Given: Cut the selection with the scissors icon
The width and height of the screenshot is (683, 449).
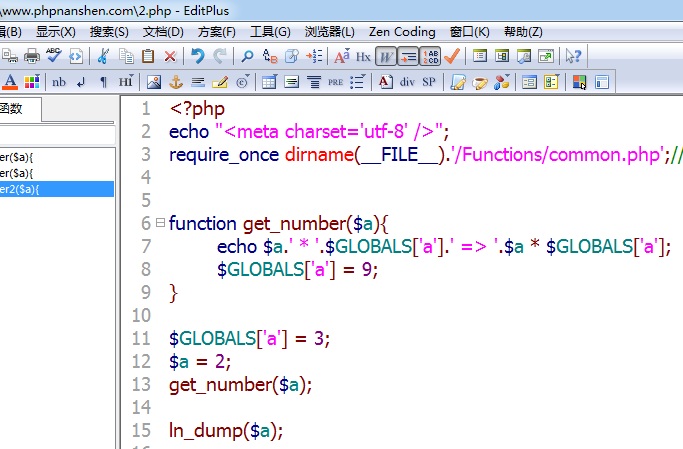Looking at the screenshot, I should tap(103, 56).
